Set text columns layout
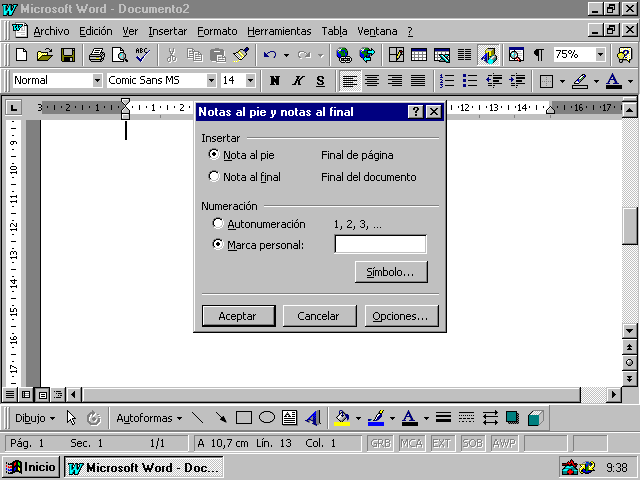 [x=464, y=55]
